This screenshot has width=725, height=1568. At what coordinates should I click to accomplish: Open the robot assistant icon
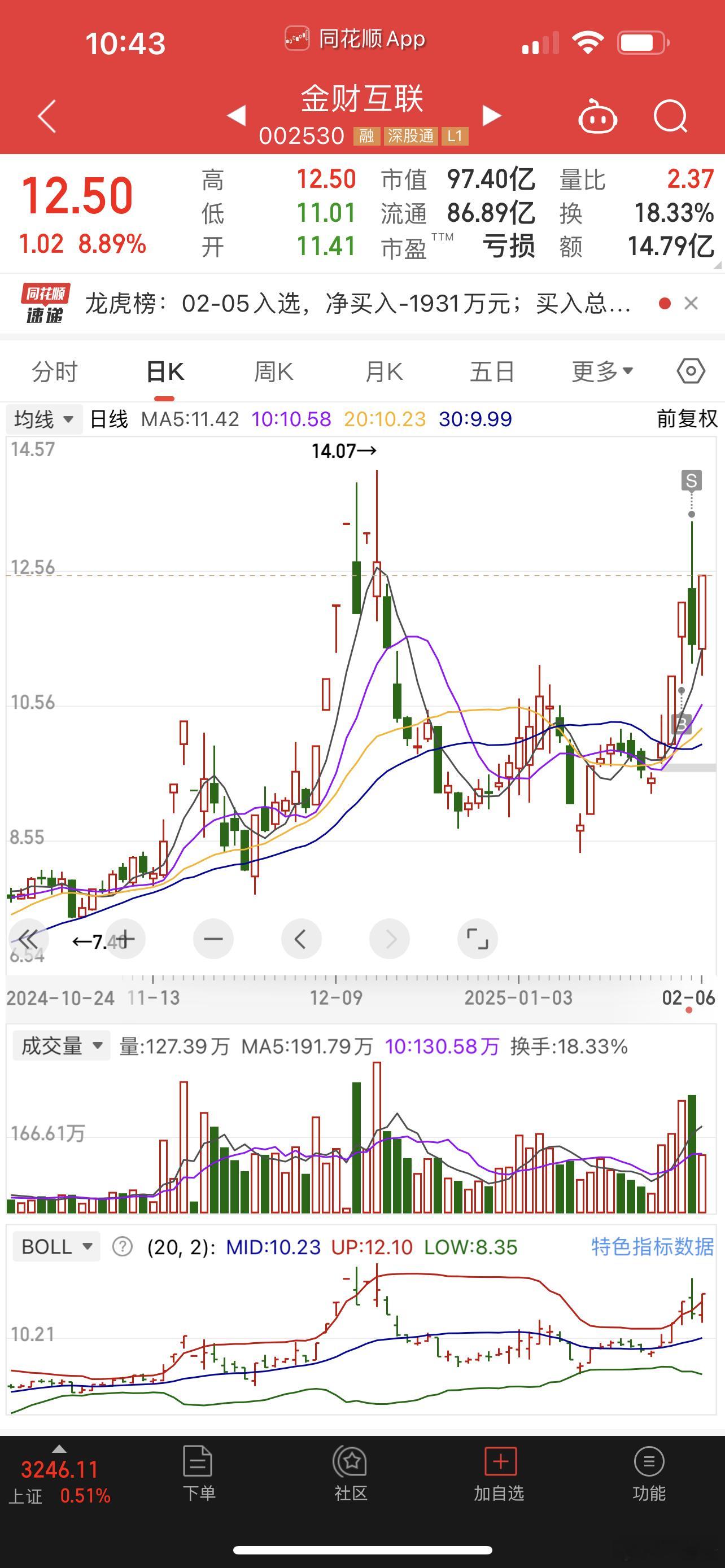pos(597,116)
